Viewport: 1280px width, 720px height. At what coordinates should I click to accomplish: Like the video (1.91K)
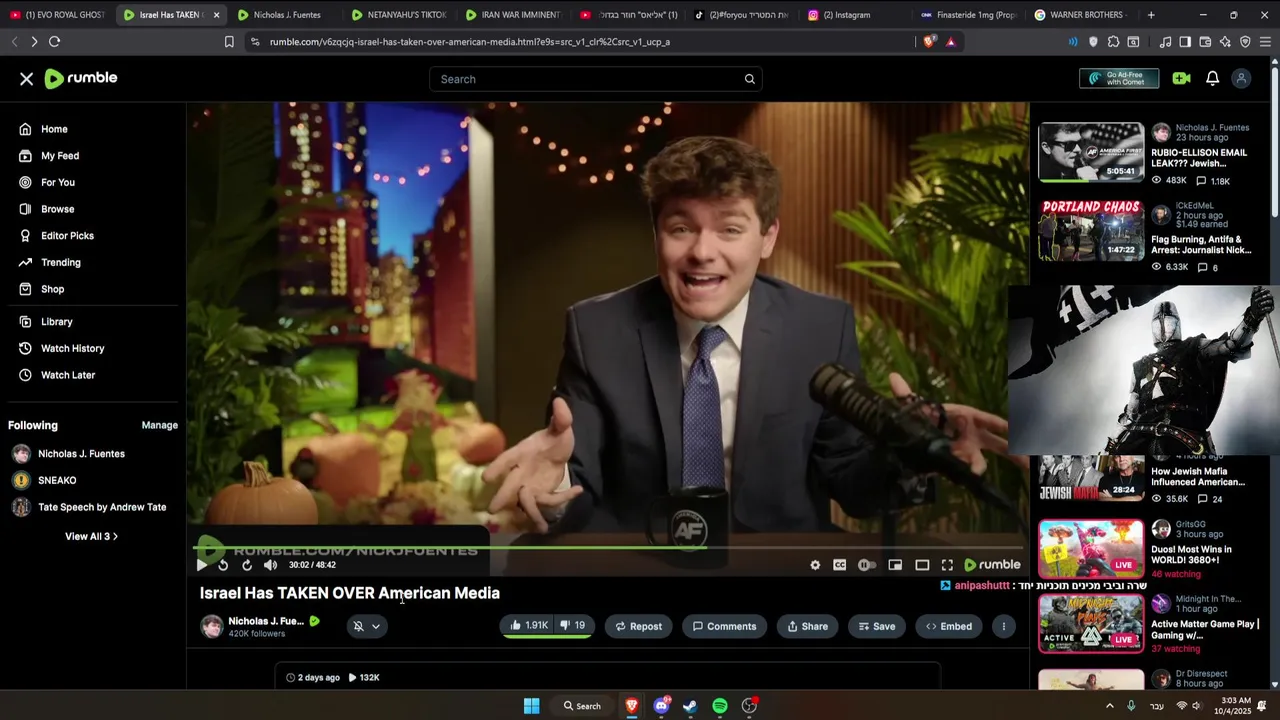click(528, 626)
